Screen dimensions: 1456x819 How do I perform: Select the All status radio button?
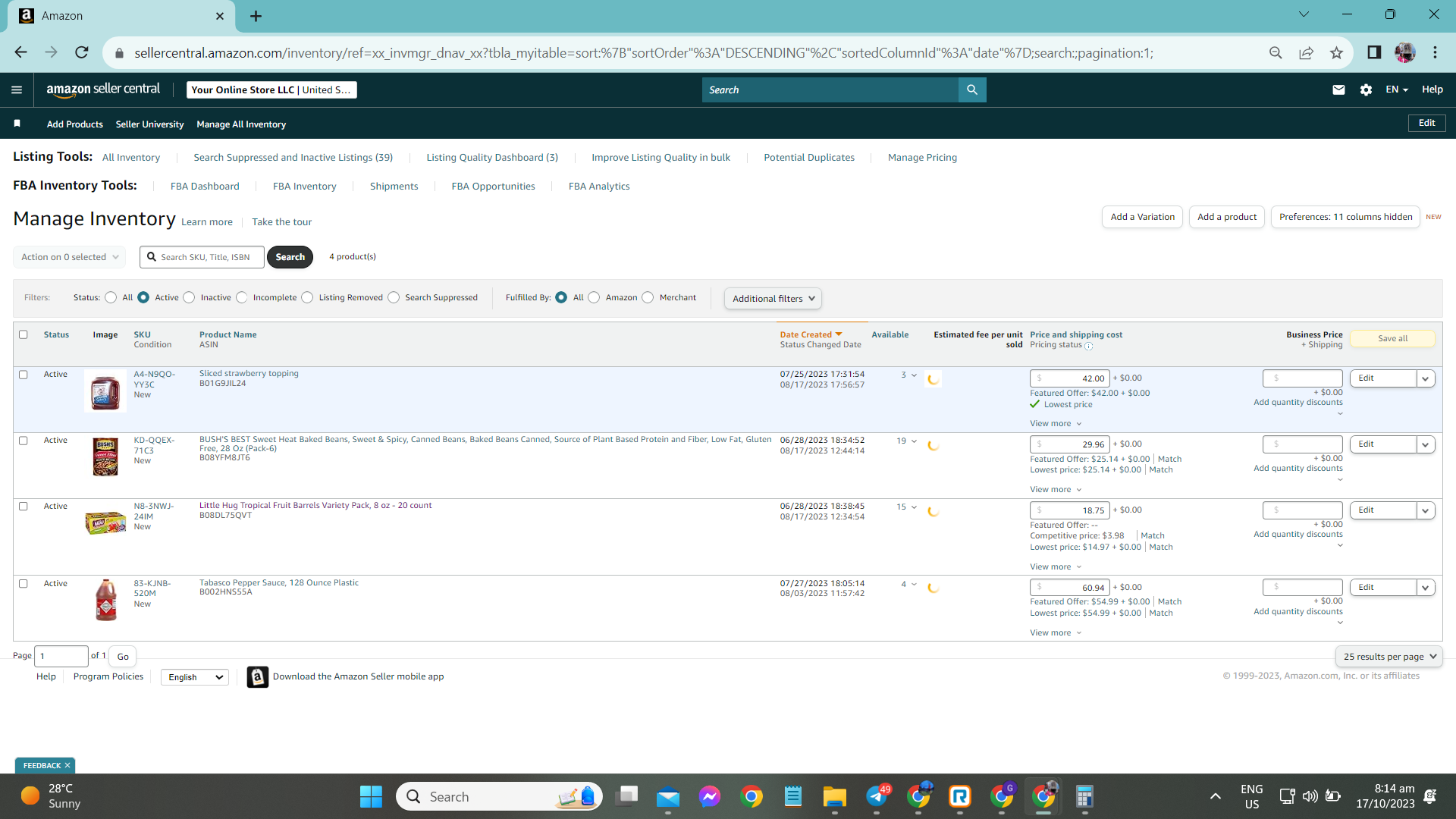(111, 297)
